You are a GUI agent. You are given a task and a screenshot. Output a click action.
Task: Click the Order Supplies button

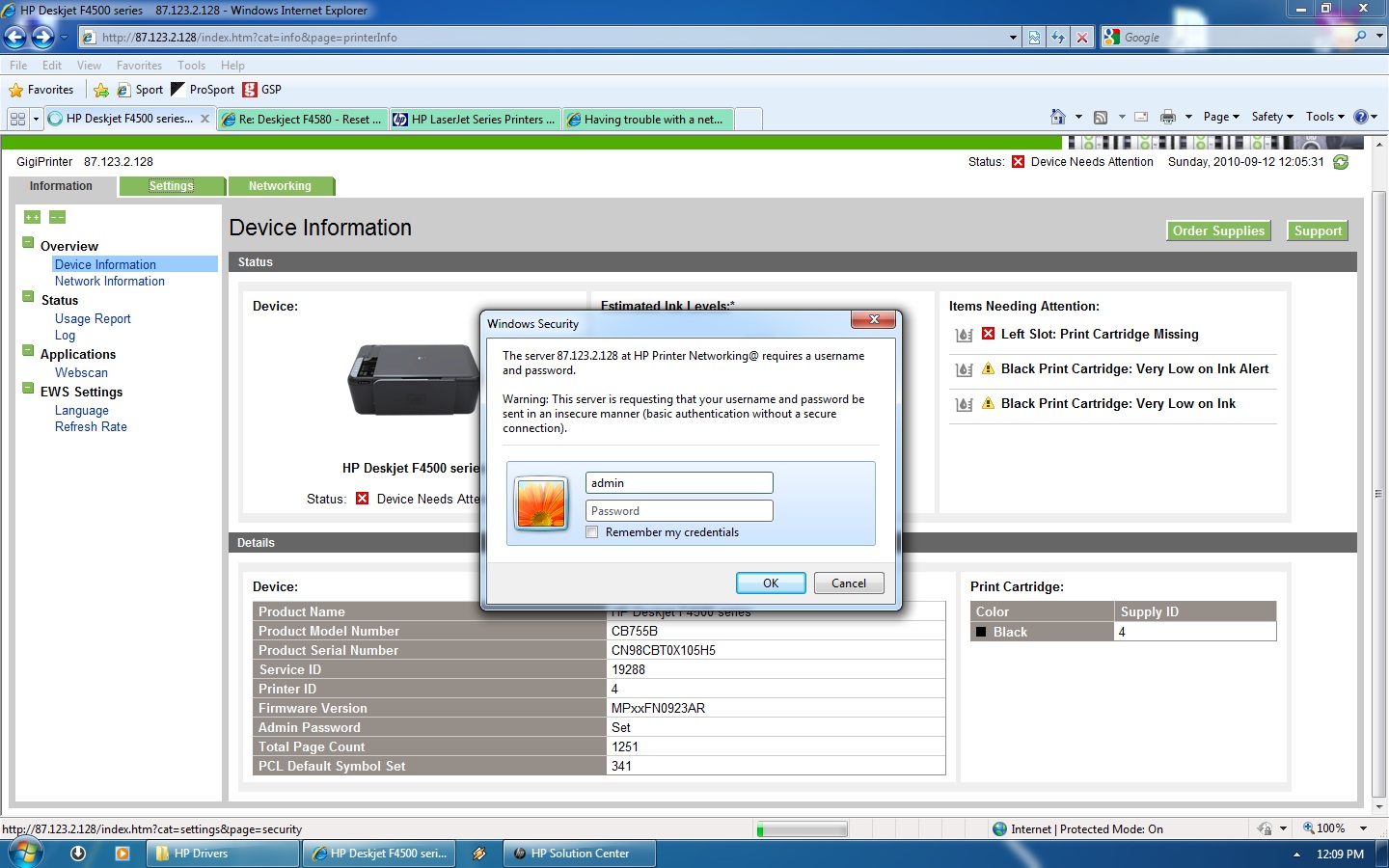coord(1218,231)
